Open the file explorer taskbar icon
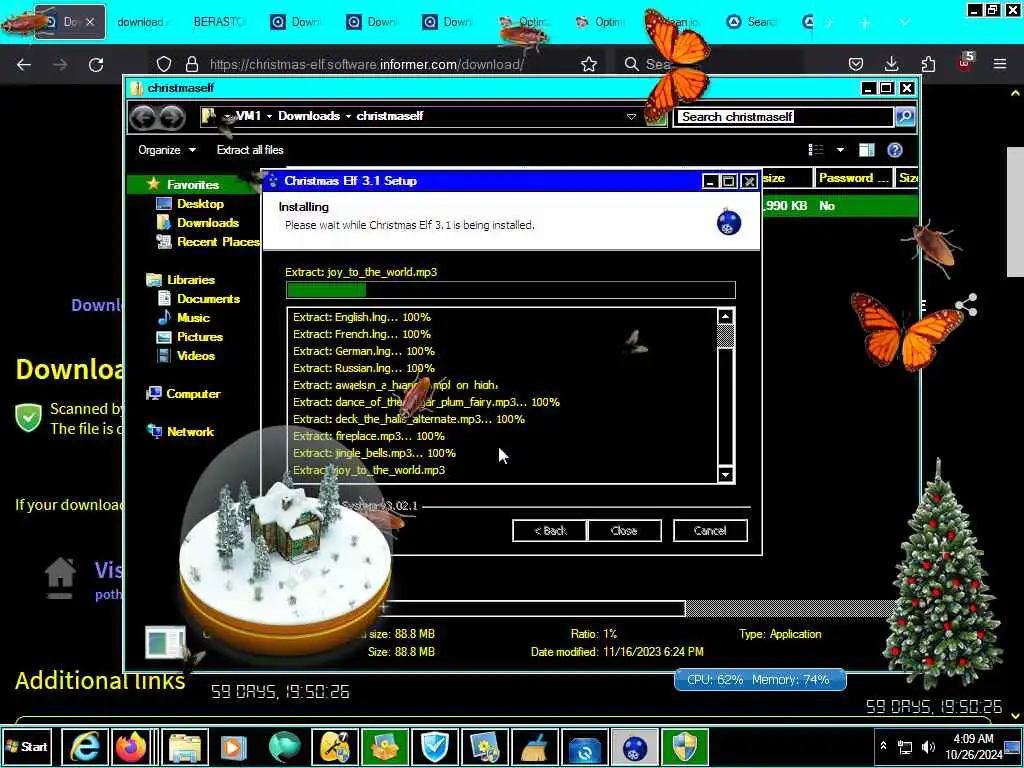The image size is (1024, 768). click(x=185, y=747)
